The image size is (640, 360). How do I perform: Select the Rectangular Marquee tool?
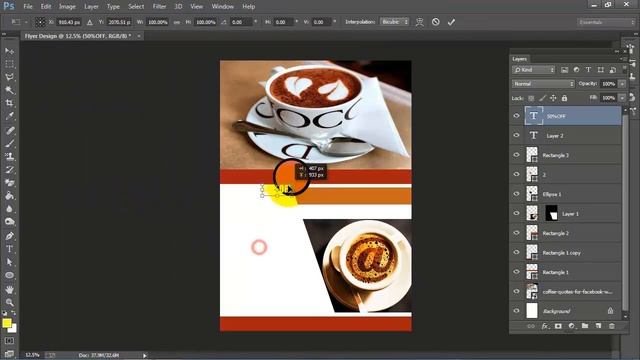(9, 64)
